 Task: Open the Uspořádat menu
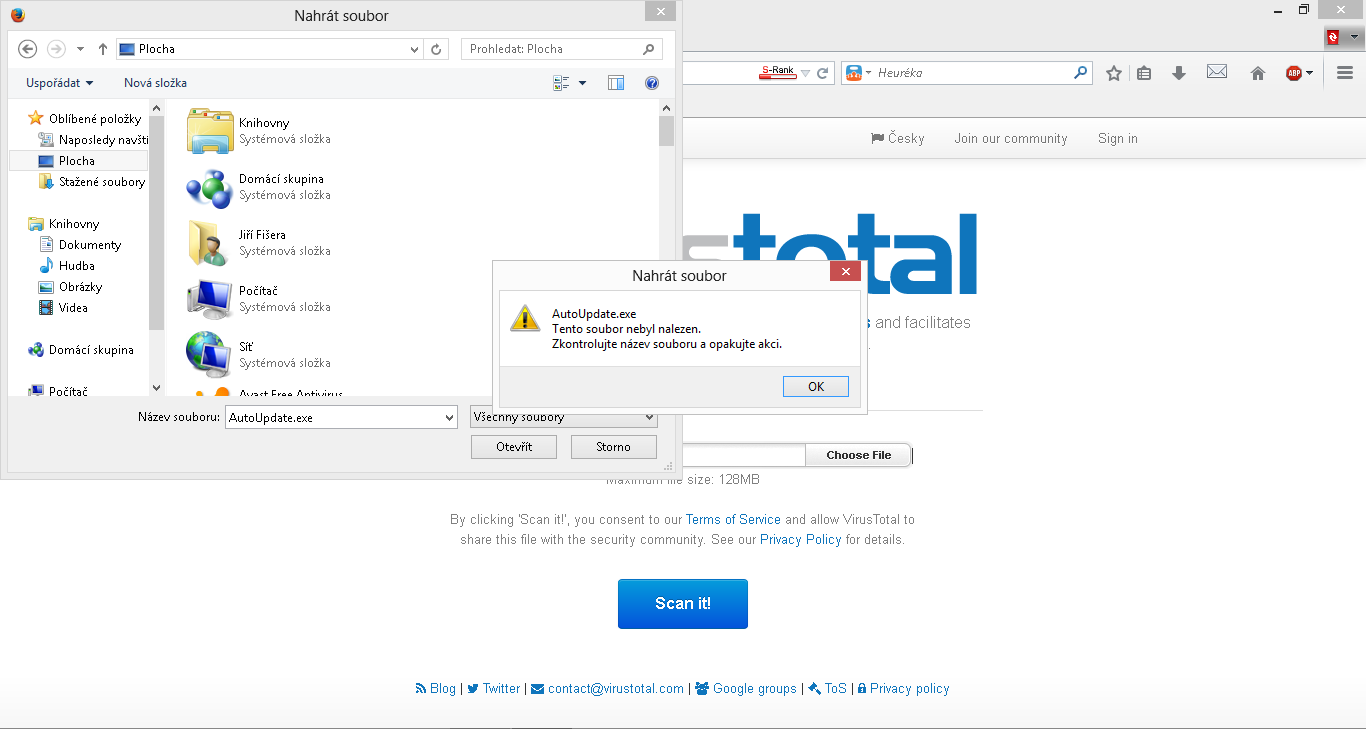coord(60,83)
